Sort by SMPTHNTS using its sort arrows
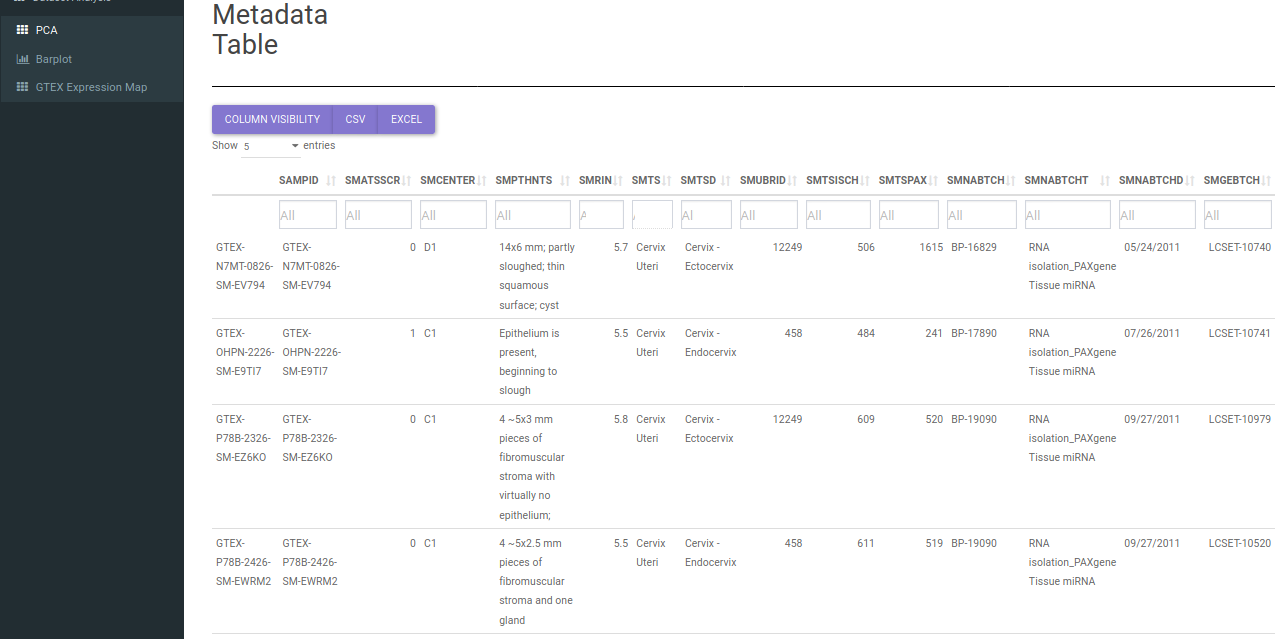The image size is (1287, 639). point(565,181)
